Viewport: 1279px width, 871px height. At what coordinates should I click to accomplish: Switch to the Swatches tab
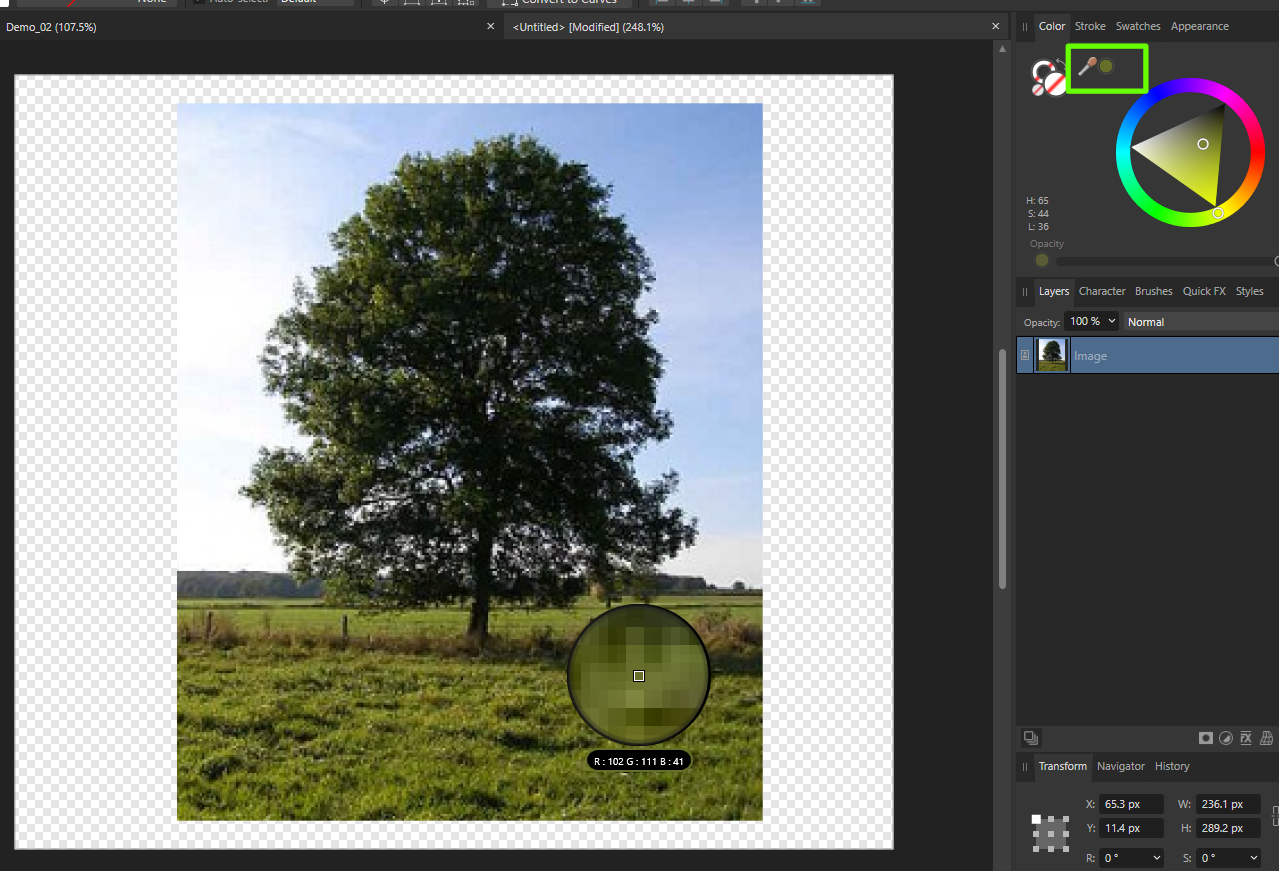coord(1138,25)
